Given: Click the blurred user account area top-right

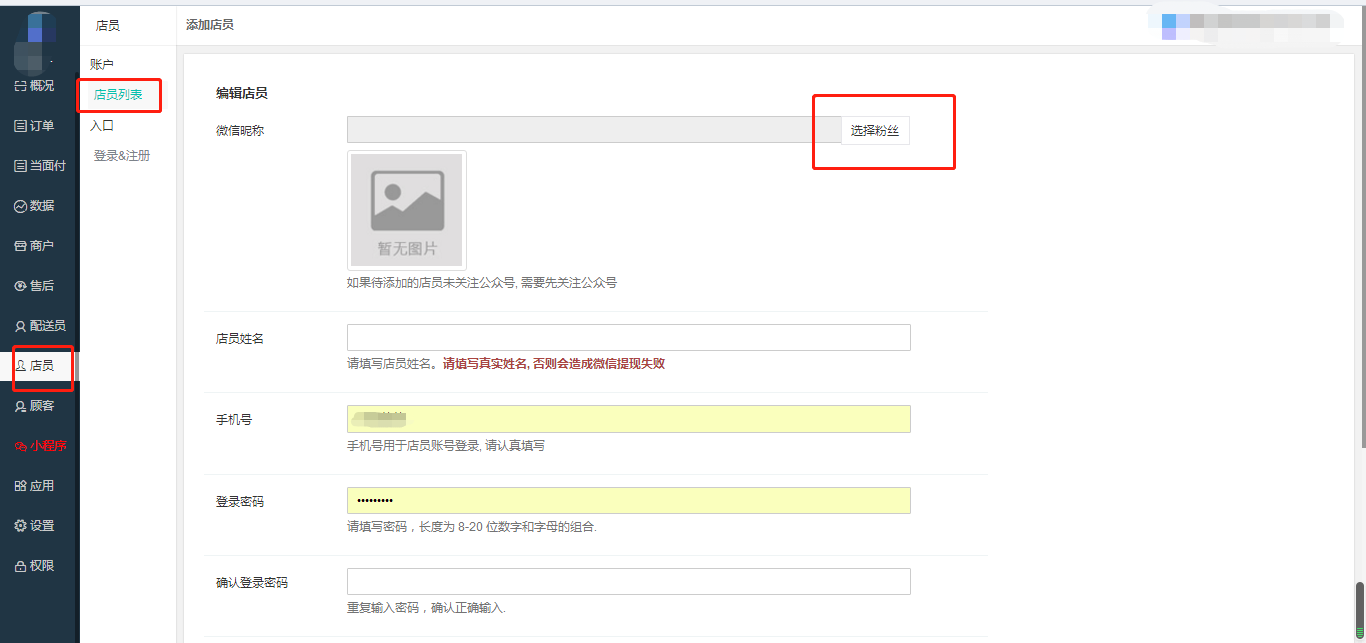Looking at the screenshot, I should point(1245,27).
